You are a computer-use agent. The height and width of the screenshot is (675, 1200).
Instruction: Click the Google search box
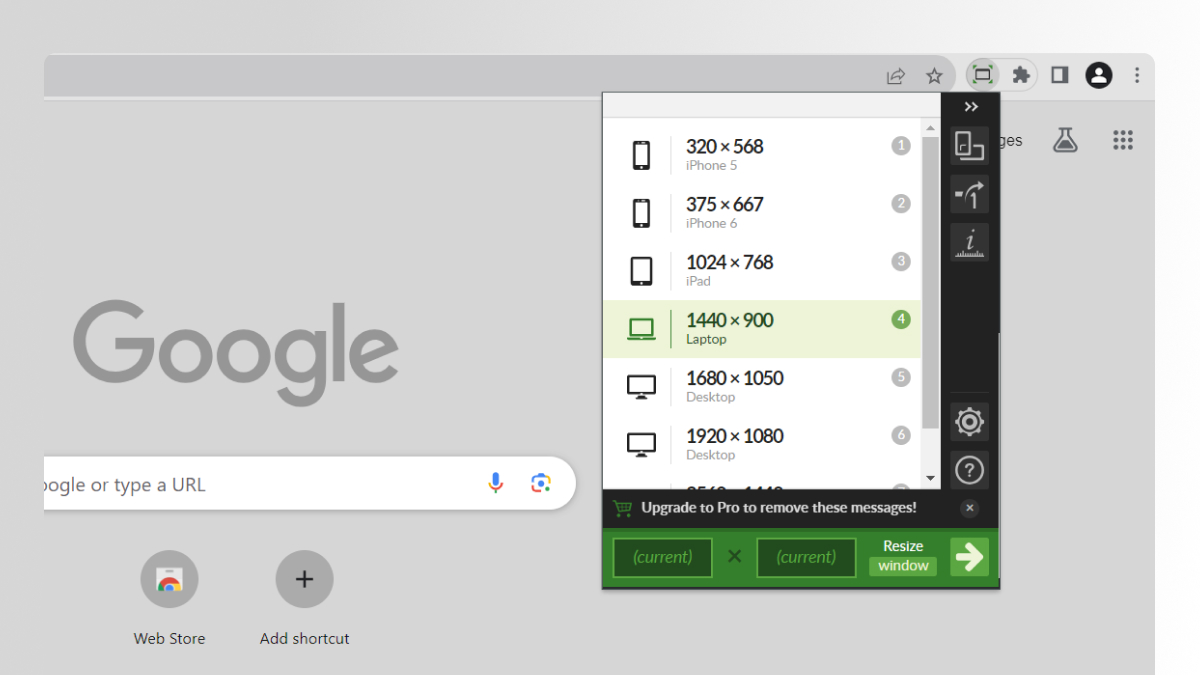310,484
